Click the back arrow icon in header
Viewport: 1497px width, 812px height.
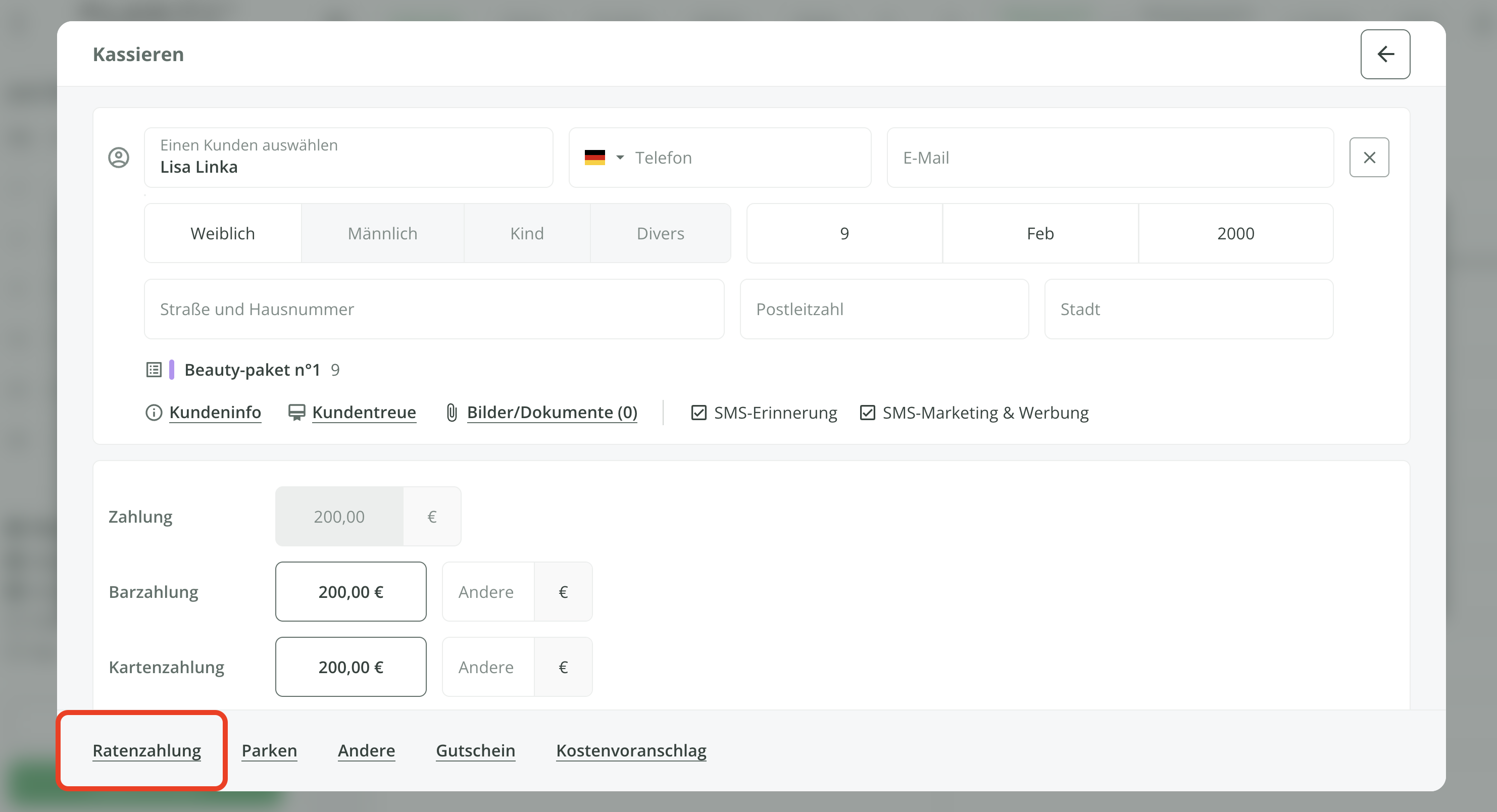point(1385,54)
